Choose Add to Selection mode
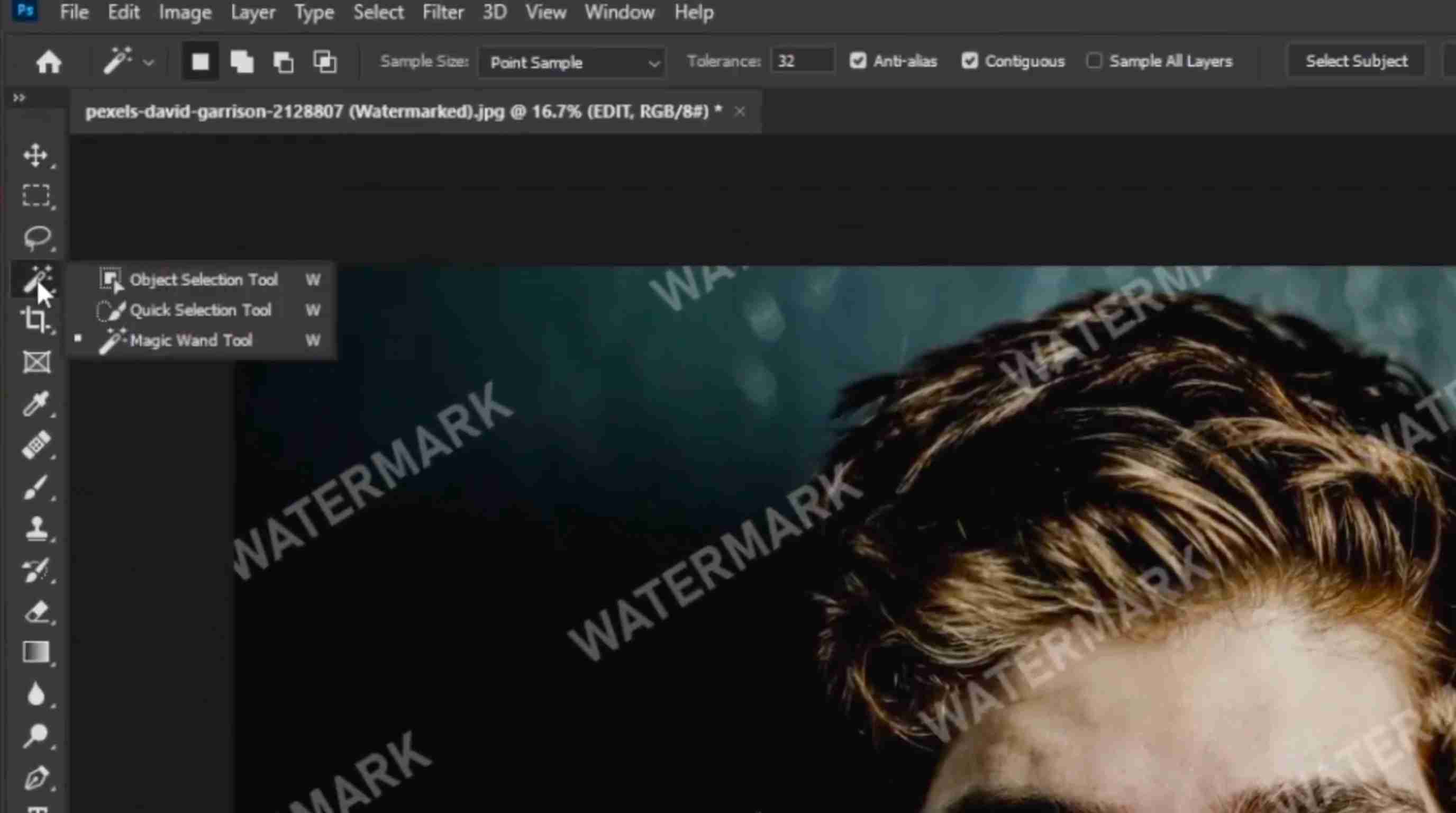Image resolution: width=1456 pixels, height=813 pixels. 242,61
